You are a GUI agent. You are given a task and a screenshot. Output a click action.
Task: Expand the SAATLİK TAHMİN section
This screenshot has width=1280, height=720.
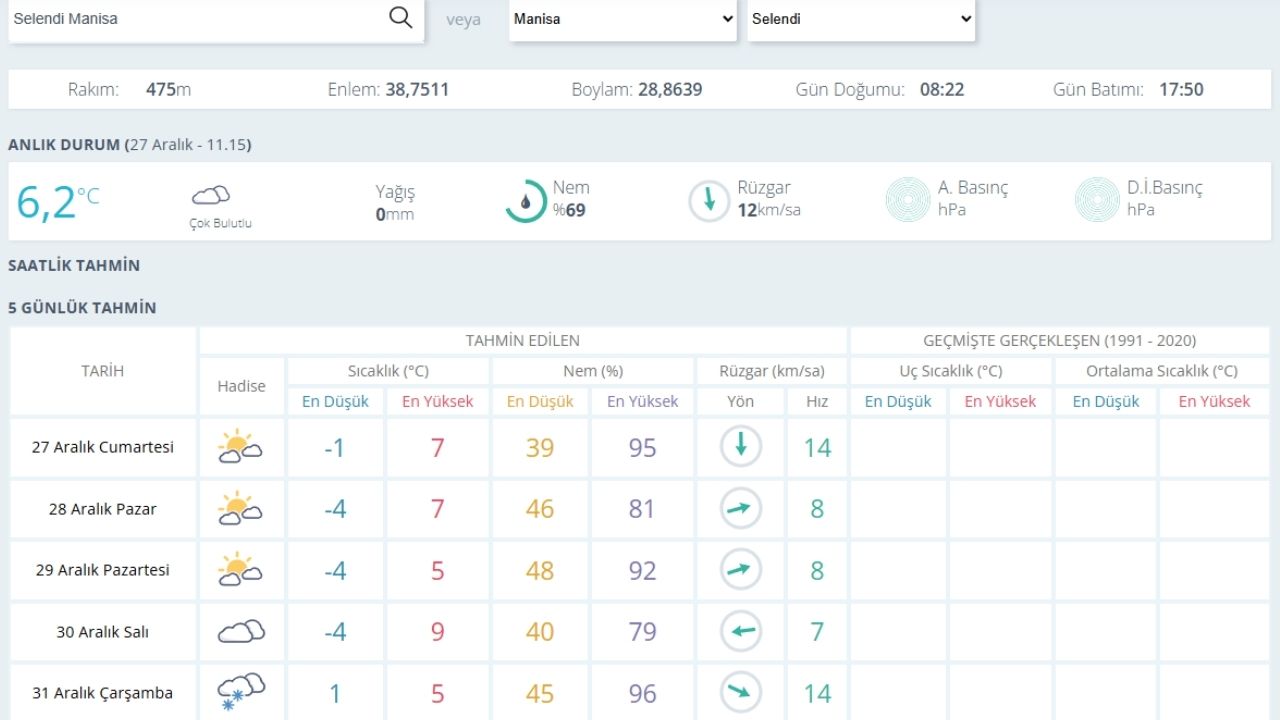point(74,266)
